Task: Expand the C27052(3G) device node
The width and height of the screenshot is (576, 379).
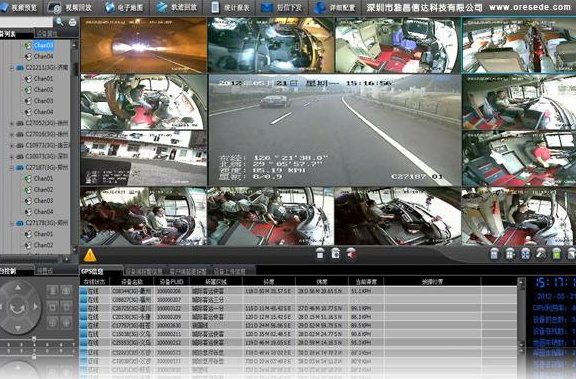Action: coord(12,124)
